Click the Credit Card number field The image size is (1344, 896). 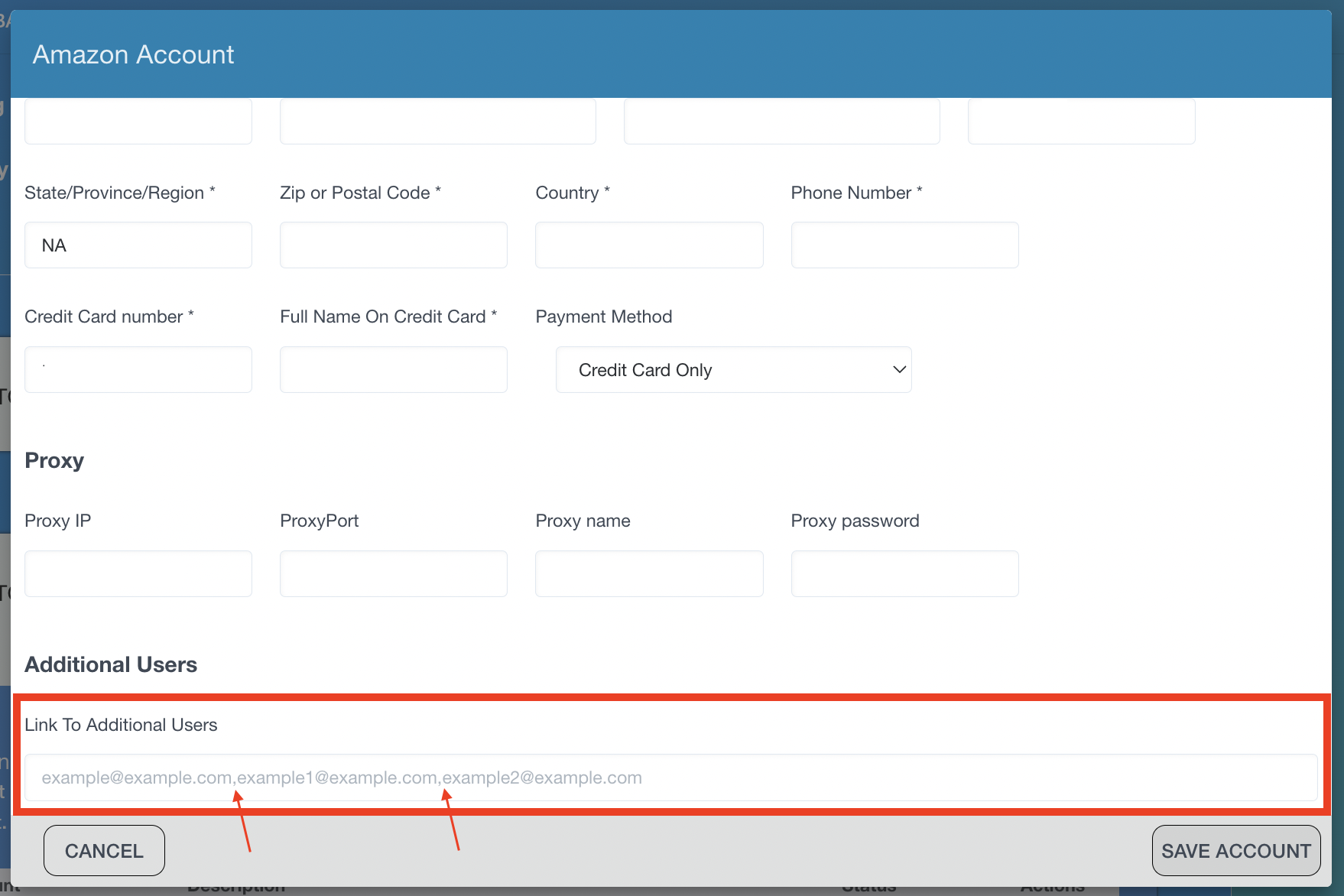(x=138, y=370)
